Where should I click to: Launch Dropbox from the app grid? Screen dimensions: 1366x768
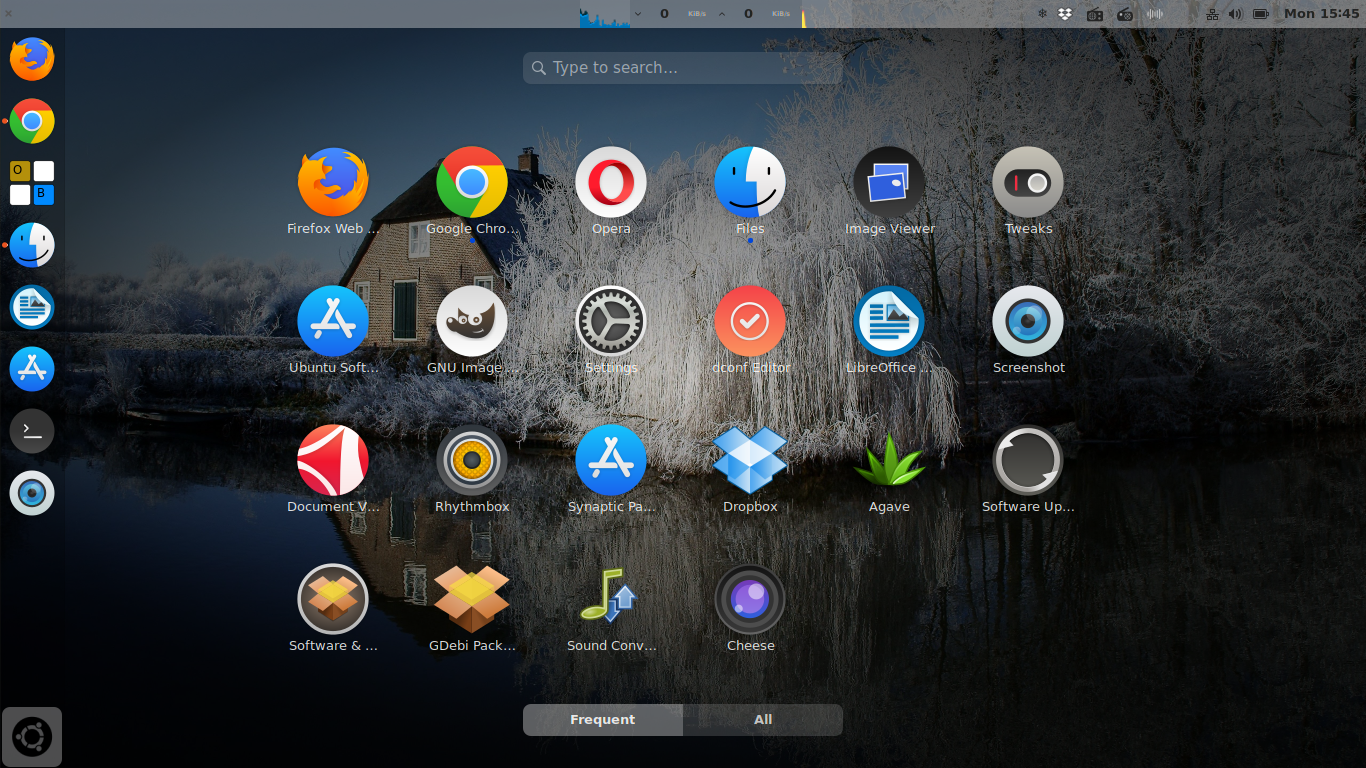point(750,470)
